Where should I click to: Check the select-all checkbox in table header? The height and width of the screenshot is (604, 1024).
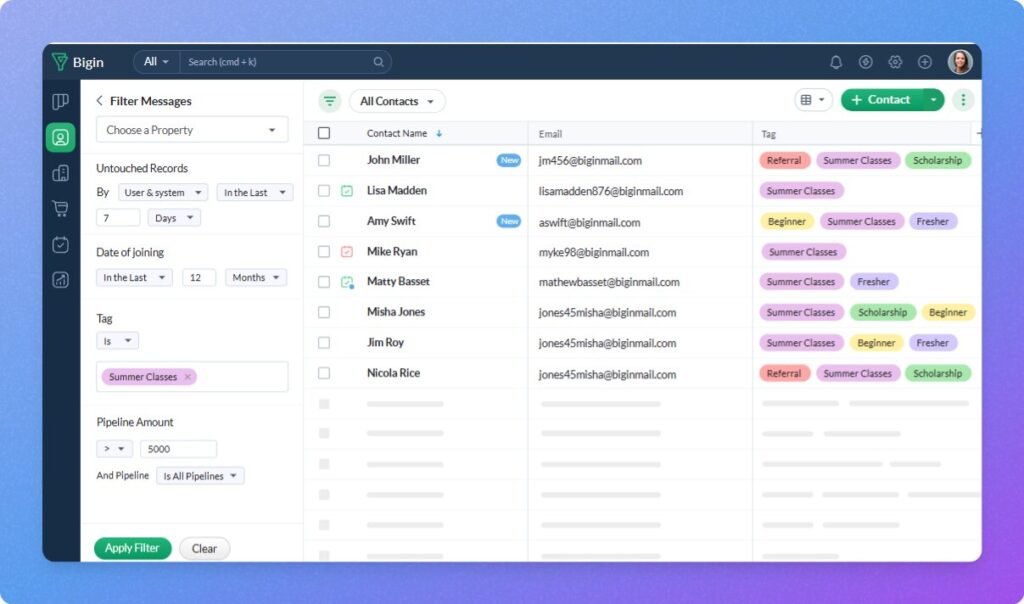(324, 133)
